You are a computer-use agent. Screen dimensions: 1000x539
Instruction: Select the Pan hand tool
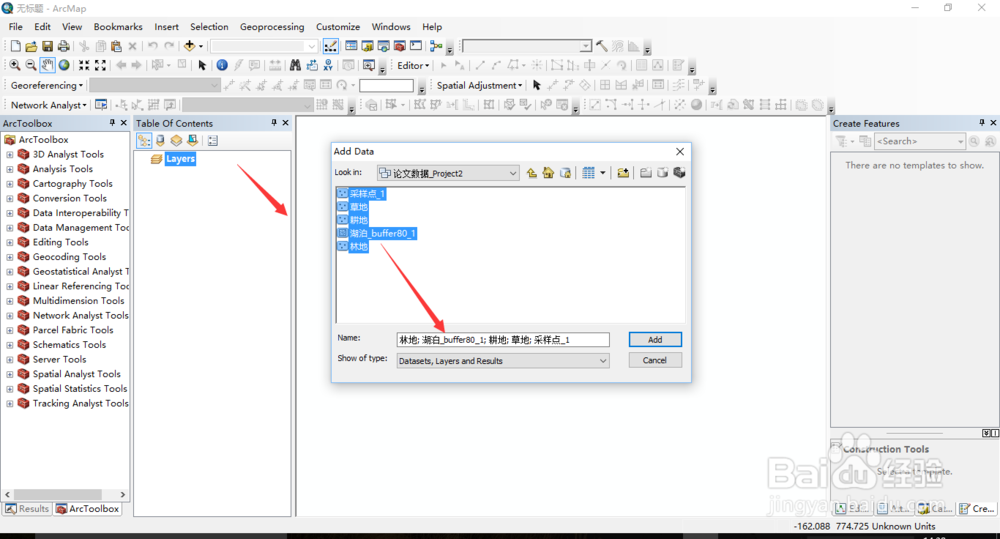click(x=47, y=65)
